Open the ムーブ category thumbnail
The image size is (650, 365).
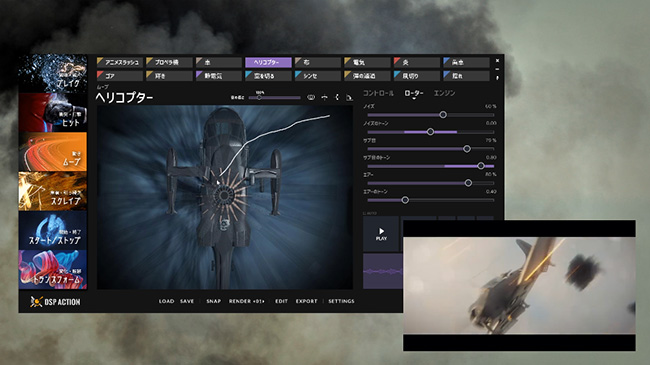[x=53, y=151]
